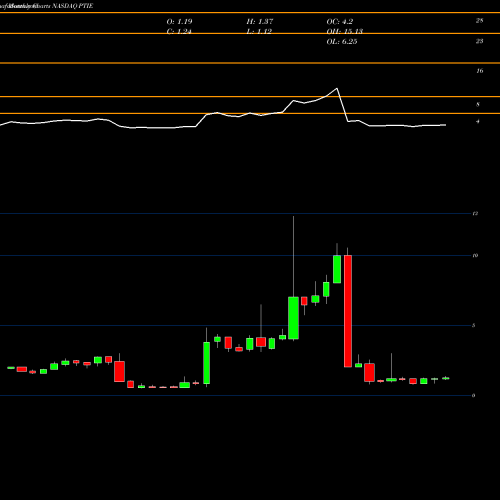Image resolution: width=500 pixels, height=500 pixels.
Task: Click the candlestick axis label 12
Action: coord(475,213)
